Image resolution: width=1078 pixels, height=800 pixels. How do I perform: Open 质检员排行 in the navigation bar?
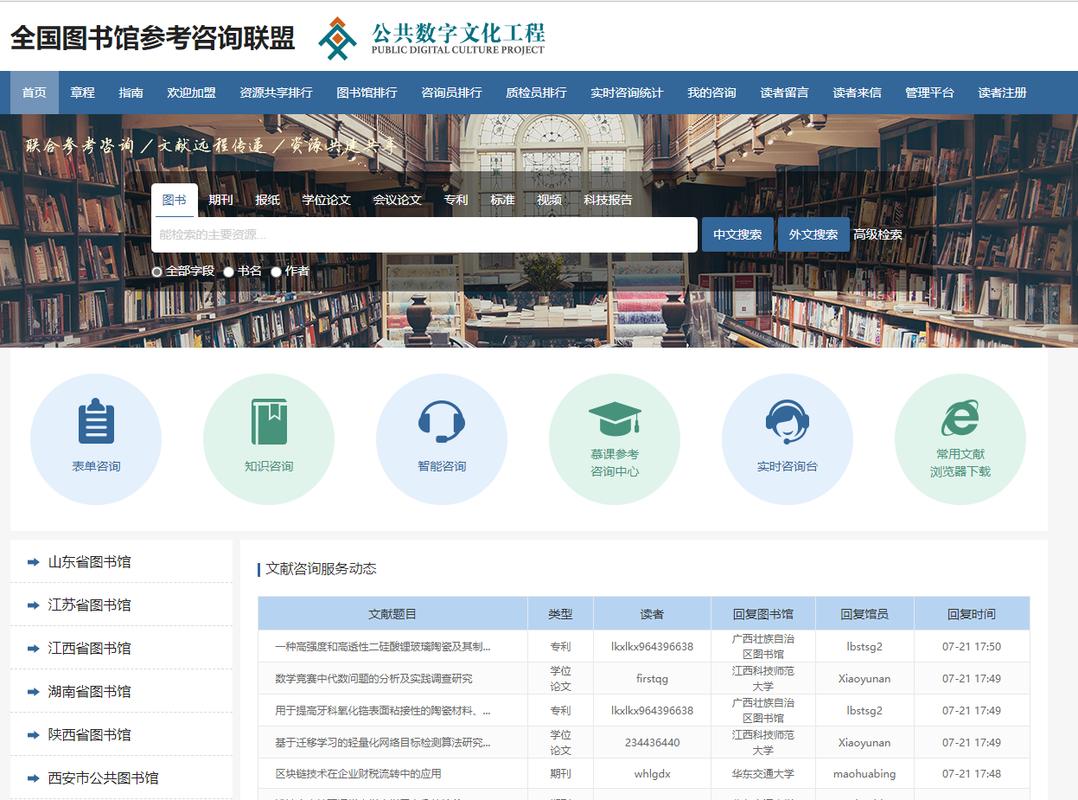pos(536,93)
